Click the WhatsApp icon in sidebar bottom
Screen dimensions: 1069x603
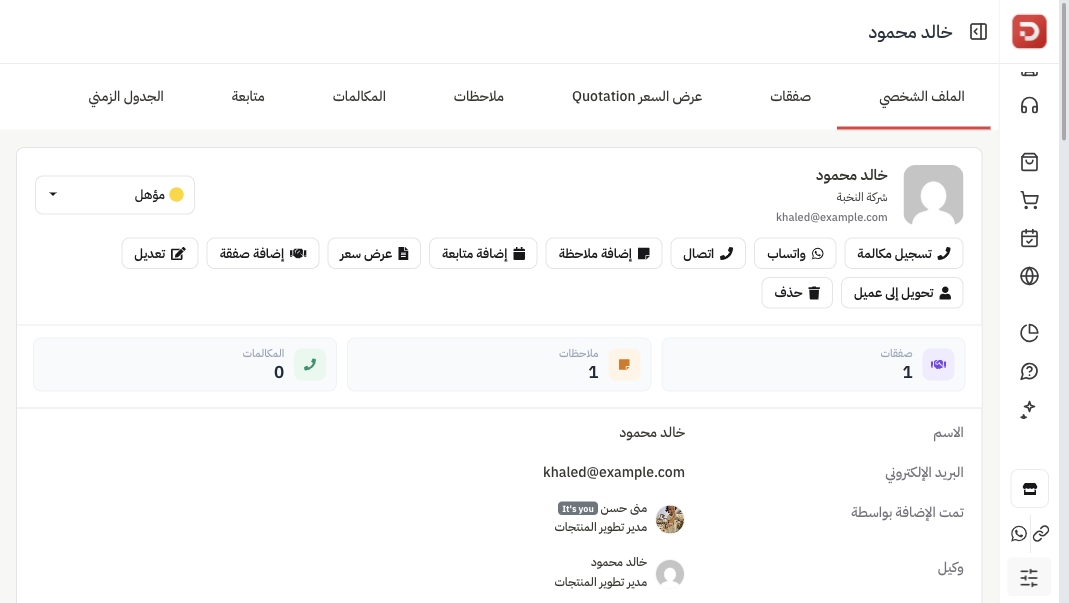[x=1019, y=533]
